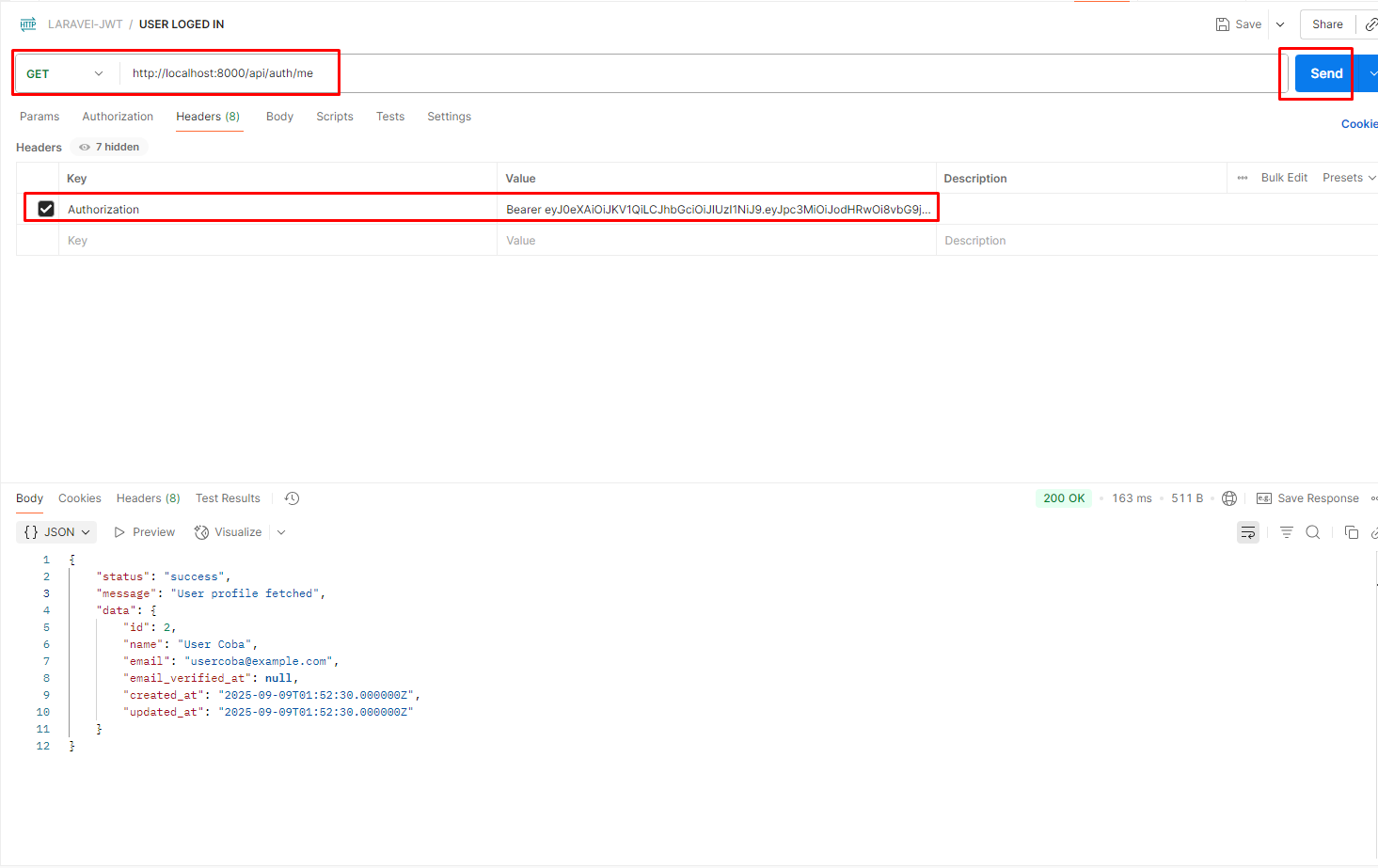This screenshot has width=1378, height=868.
Task: Open the GET method dropdown
Action: coord(64,73)
